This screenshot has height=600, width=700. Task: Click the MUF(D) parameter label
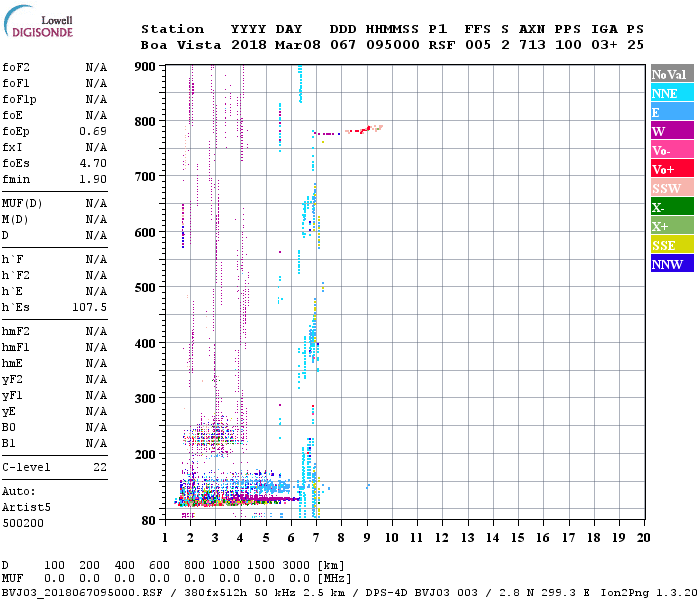click(x=22, y=204)
